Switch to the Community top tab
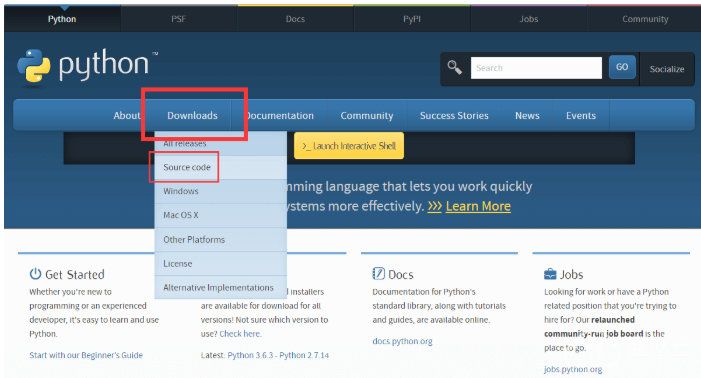This screenshot has width=701, height=378. coord(645,19)
